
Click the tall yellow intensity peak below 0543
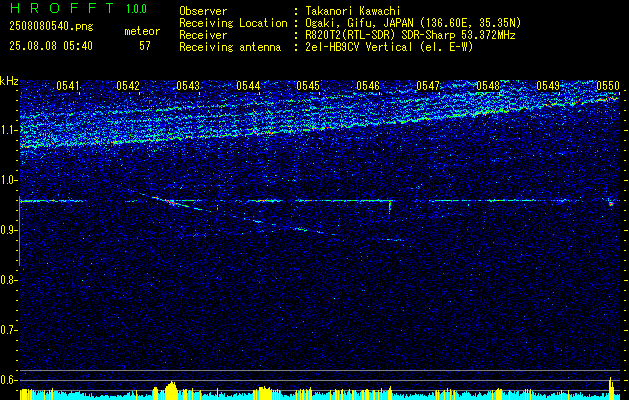point(171,390)
